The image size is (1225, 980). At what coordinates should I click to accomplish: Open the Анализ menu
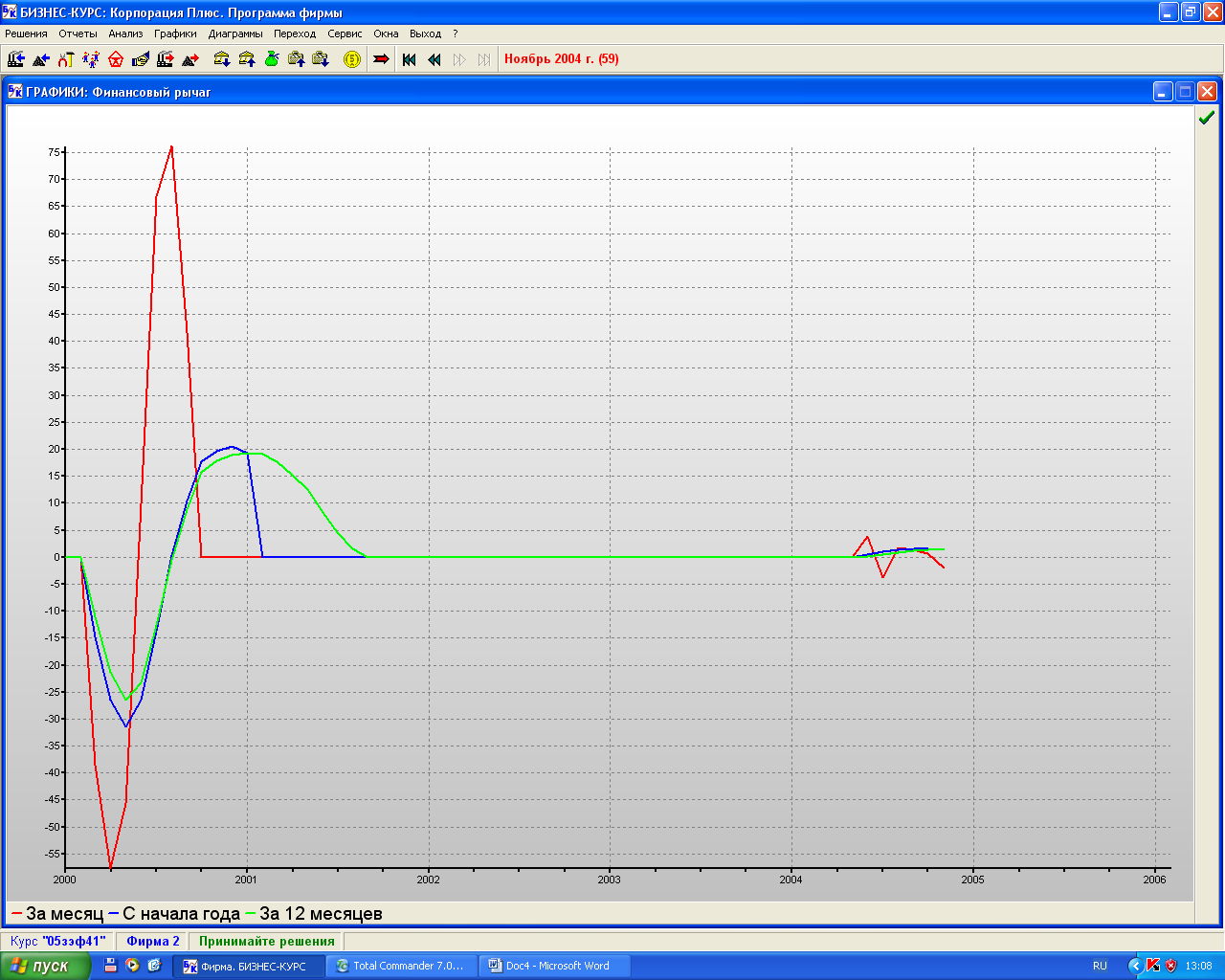tap(125, 33)
